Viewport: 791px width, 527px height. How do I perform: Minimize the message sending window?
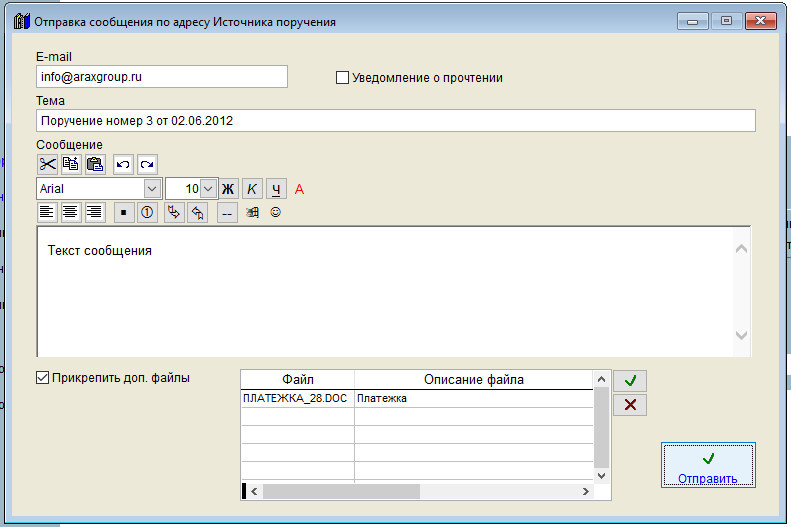pos(693,21)
